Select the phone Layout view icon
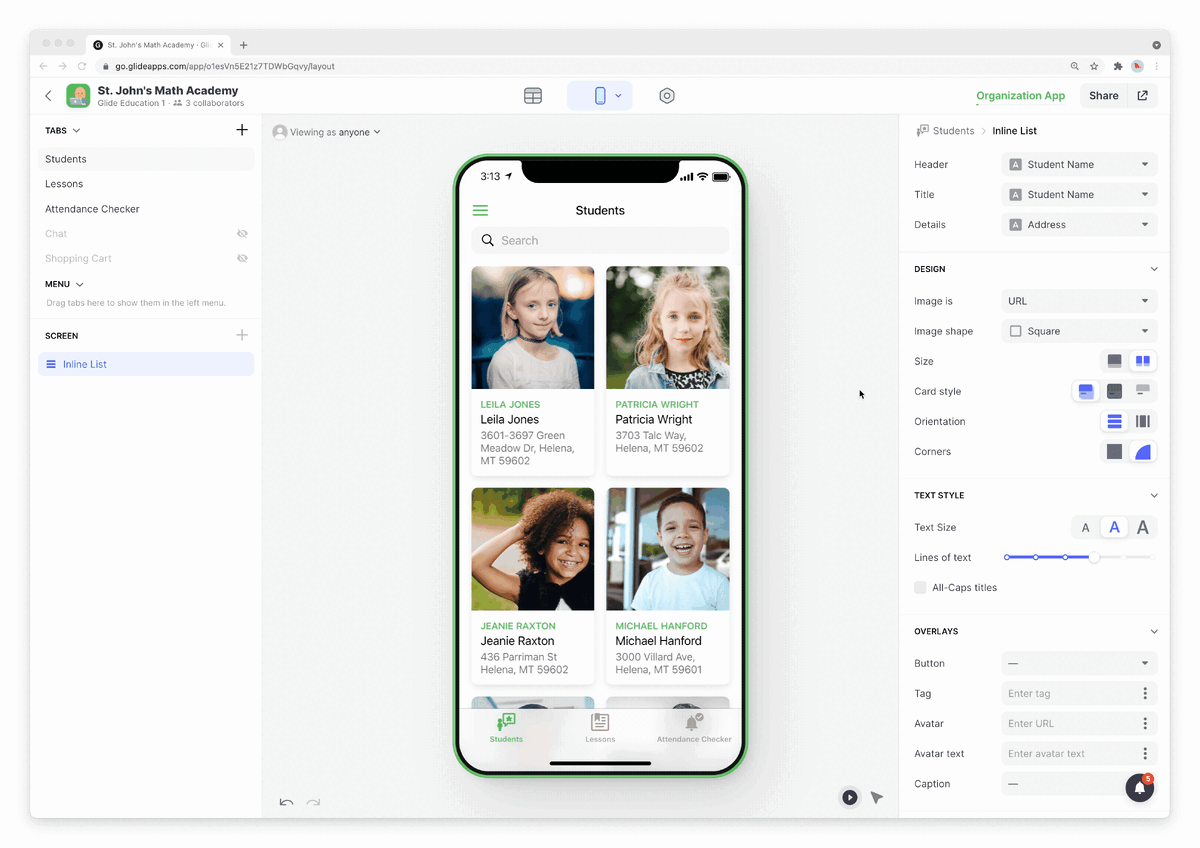1200x848 pixels. (600, 96)
